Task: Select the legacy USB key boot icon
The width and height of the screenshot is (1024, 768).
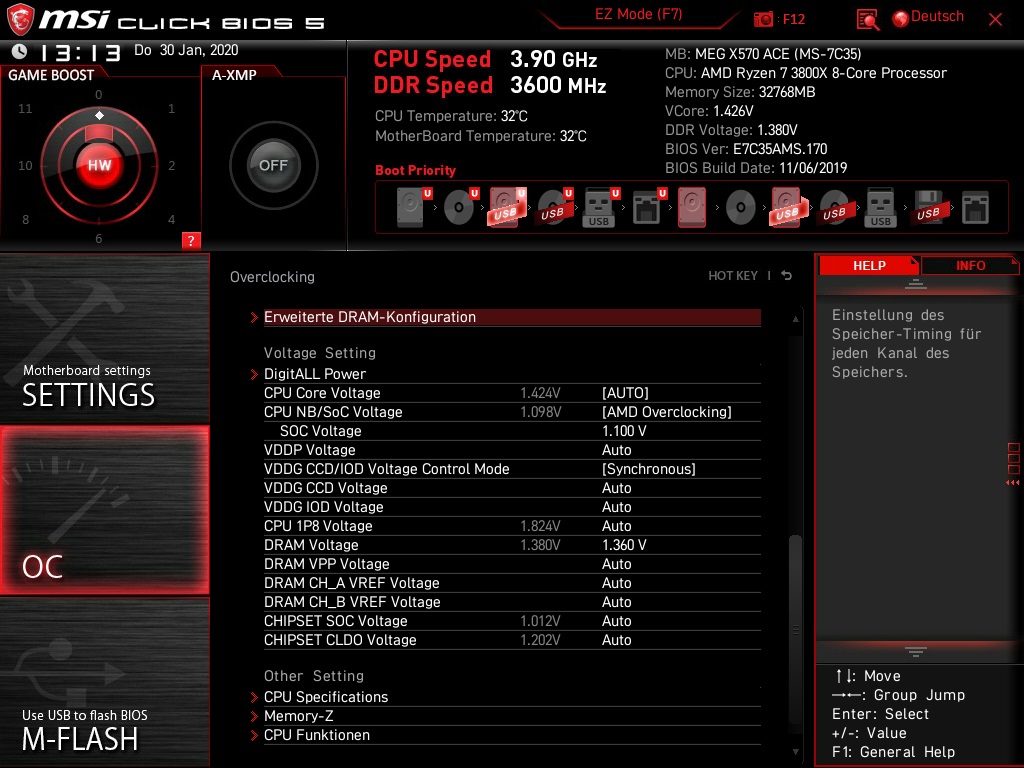Action: 881,207
